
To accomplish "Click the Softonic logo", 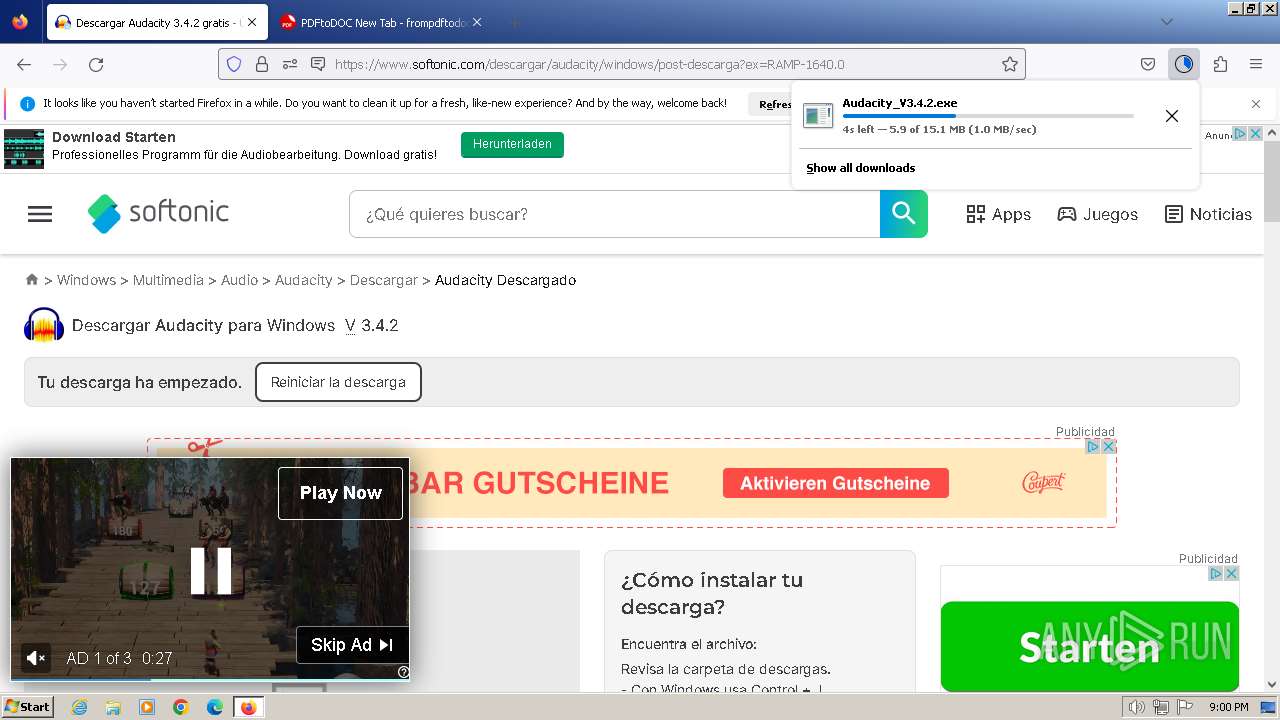I will [x=158, y=213].
